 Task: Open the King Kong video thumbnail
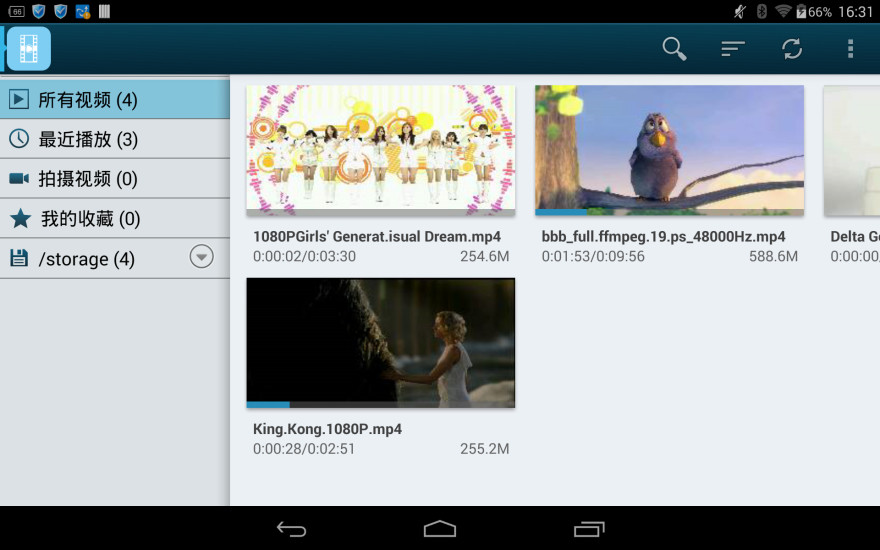pos(380,340)
